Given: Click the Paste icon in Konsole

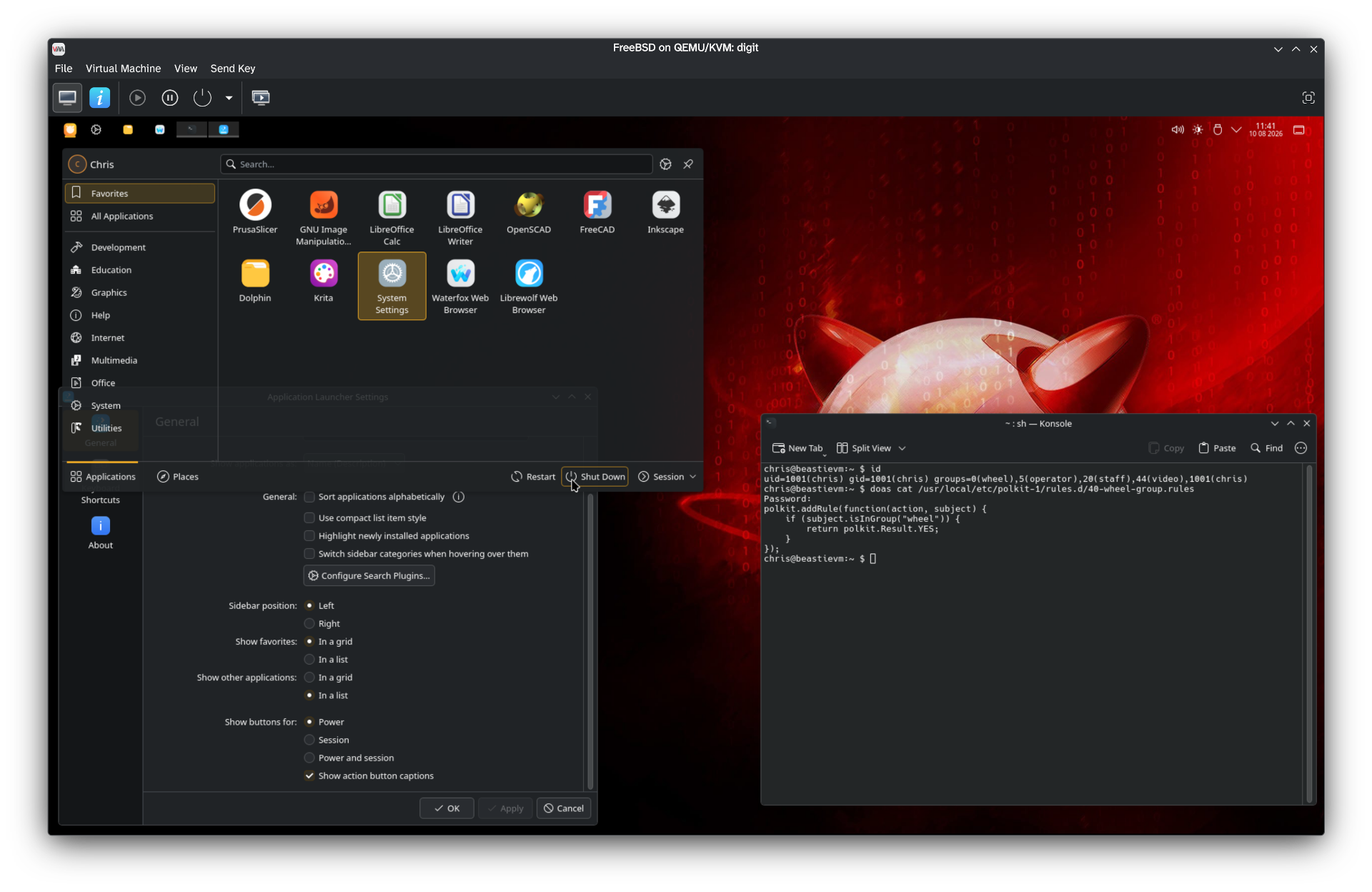Looking at the screenshot, I should coord(1217,448).
